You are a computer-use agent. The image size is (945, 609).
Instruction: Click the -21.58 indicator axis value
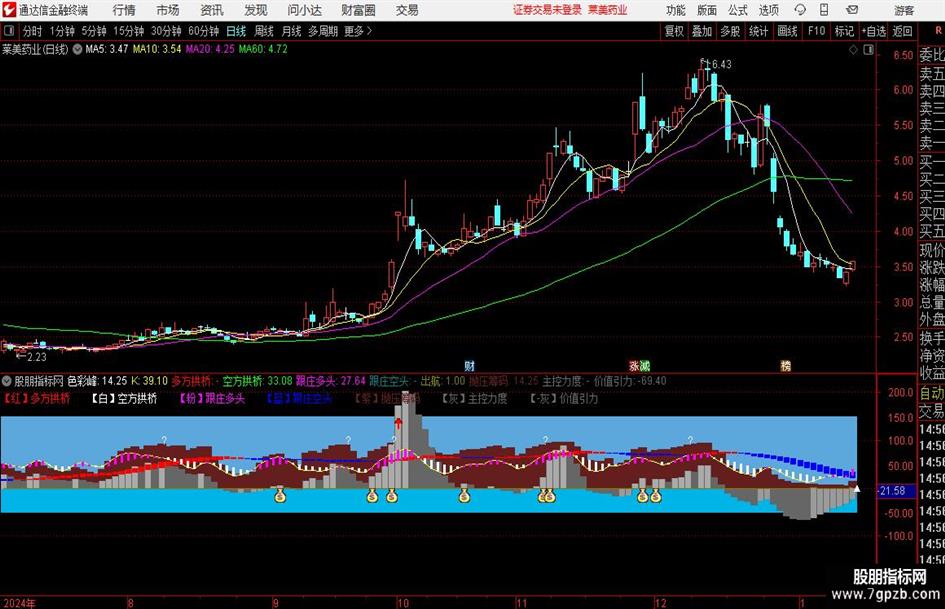[893, 491]
